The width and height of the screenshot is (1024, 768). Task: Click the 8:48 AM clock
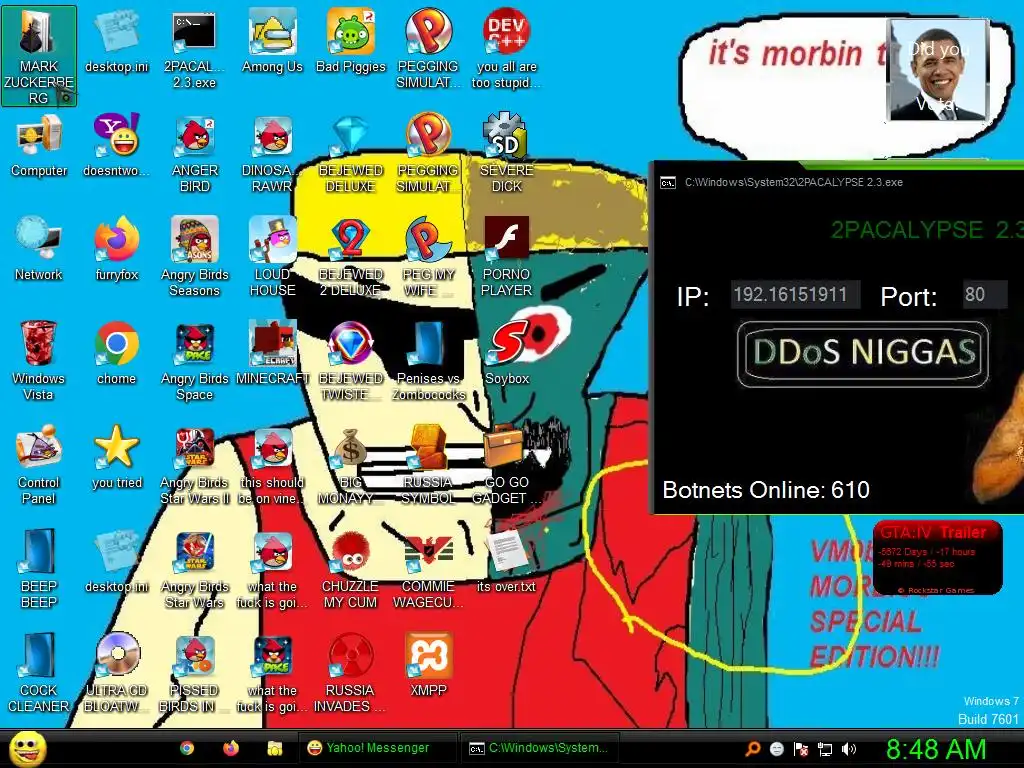click(936, 749)
